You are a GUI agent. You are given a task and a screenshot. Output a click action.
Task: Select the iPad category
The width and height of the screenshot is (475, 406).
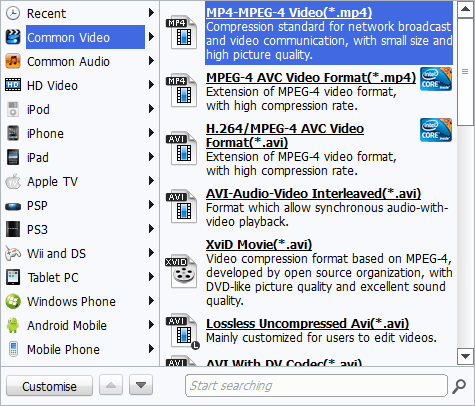tap(38, 158)
